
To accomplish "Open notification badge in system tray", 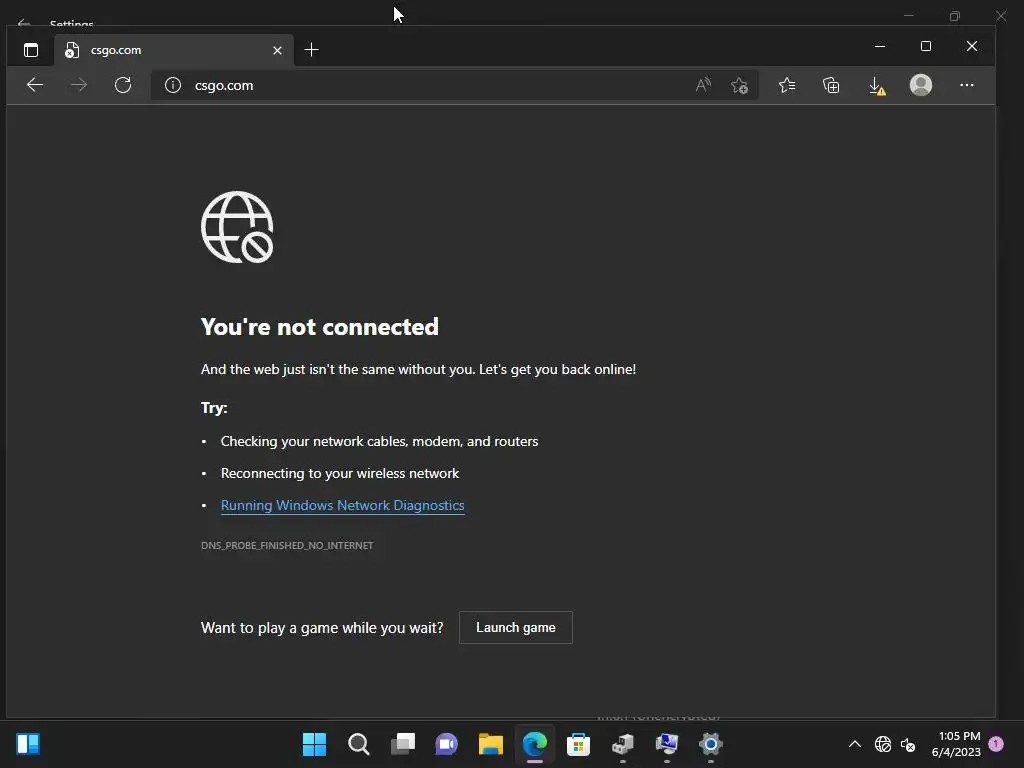I will (996, 744).
